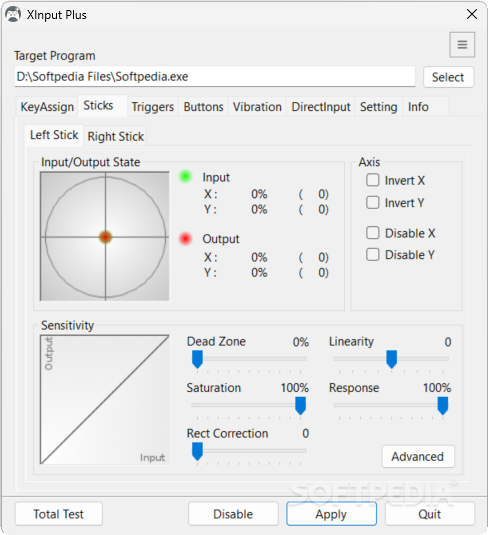Viewport: 488px width, 535px height.
Task: Switch to the Right Stick sub-tab
Action: point(116,136)
